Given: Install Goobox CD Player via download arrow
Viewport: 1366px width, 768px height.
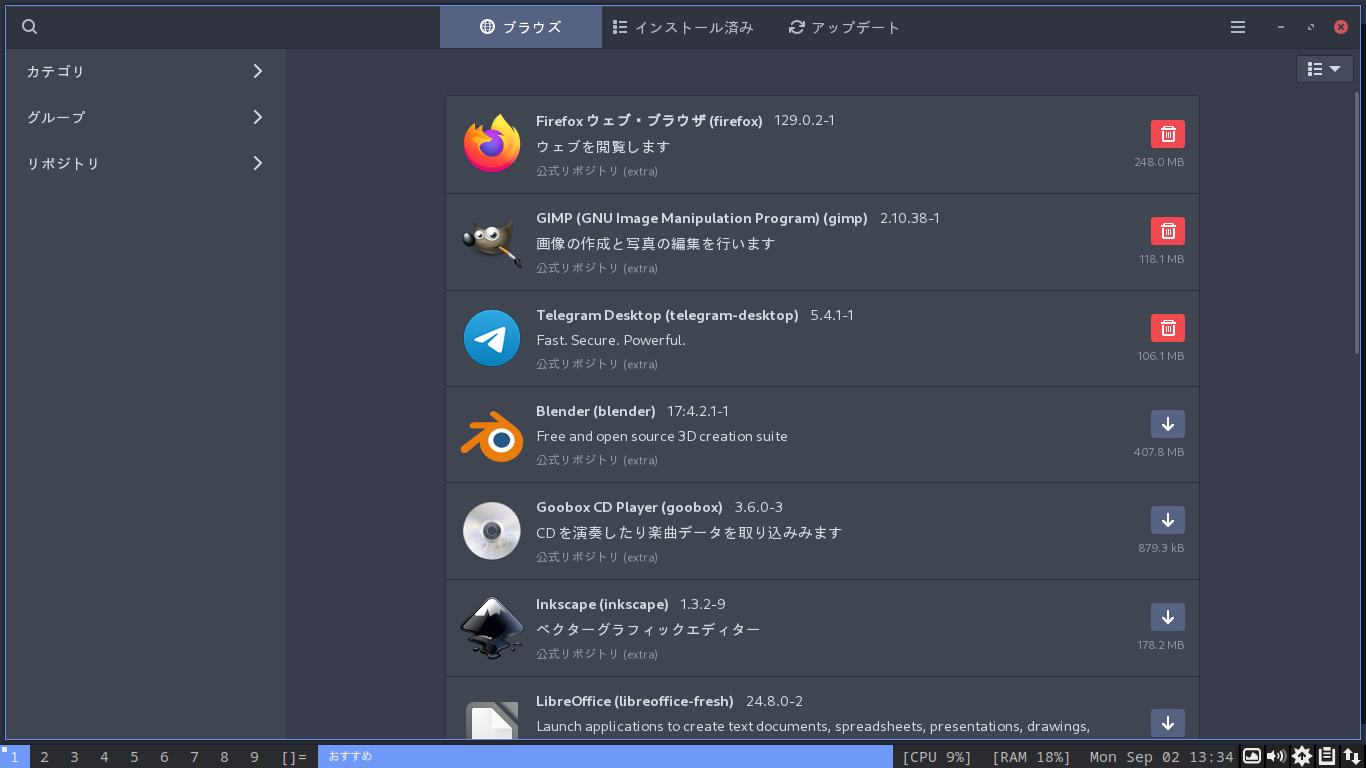Looking at the screenshot, I should tap(1168, 520).
